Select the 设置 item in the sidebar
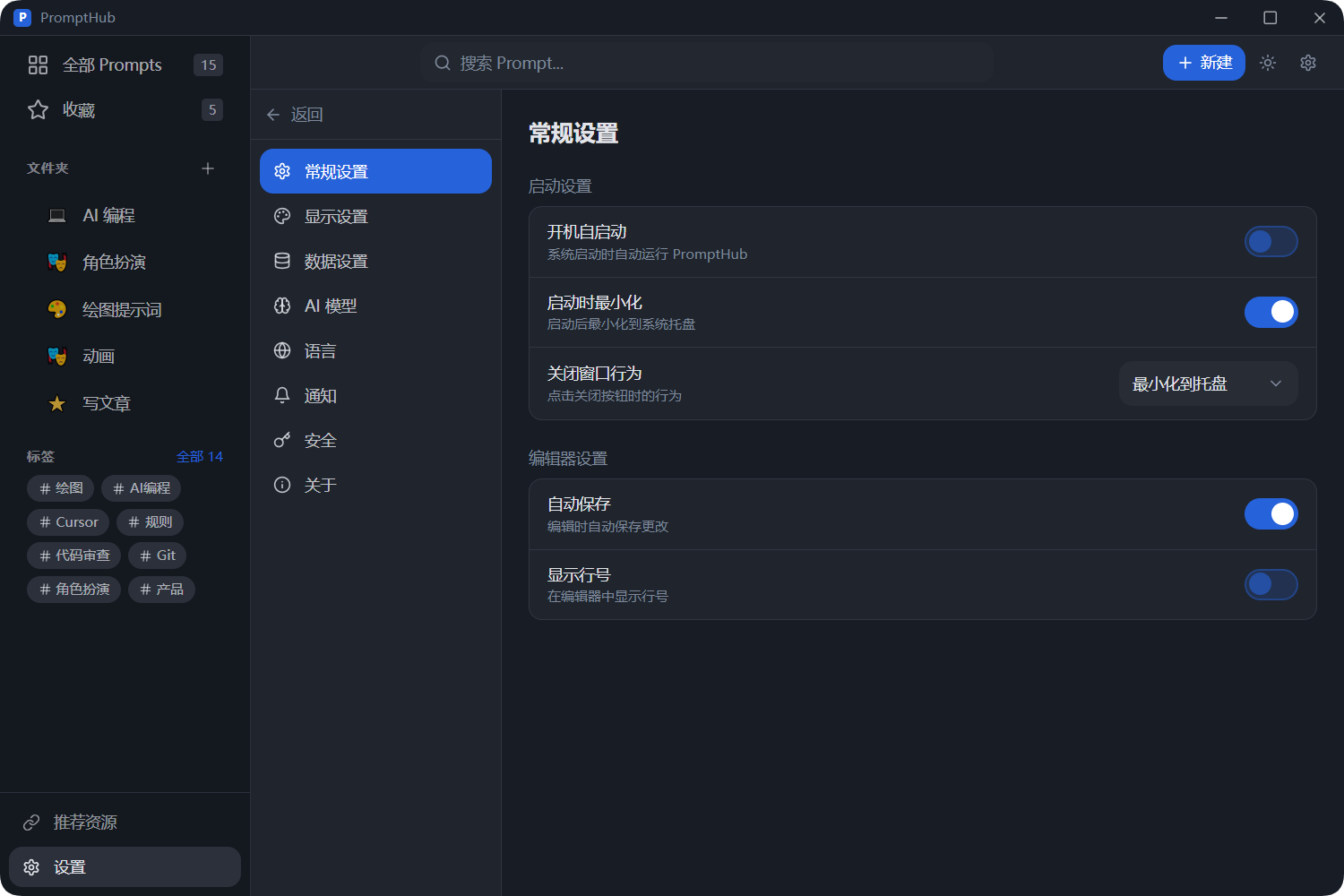1344x896 pixels. (x=125, y=866)
